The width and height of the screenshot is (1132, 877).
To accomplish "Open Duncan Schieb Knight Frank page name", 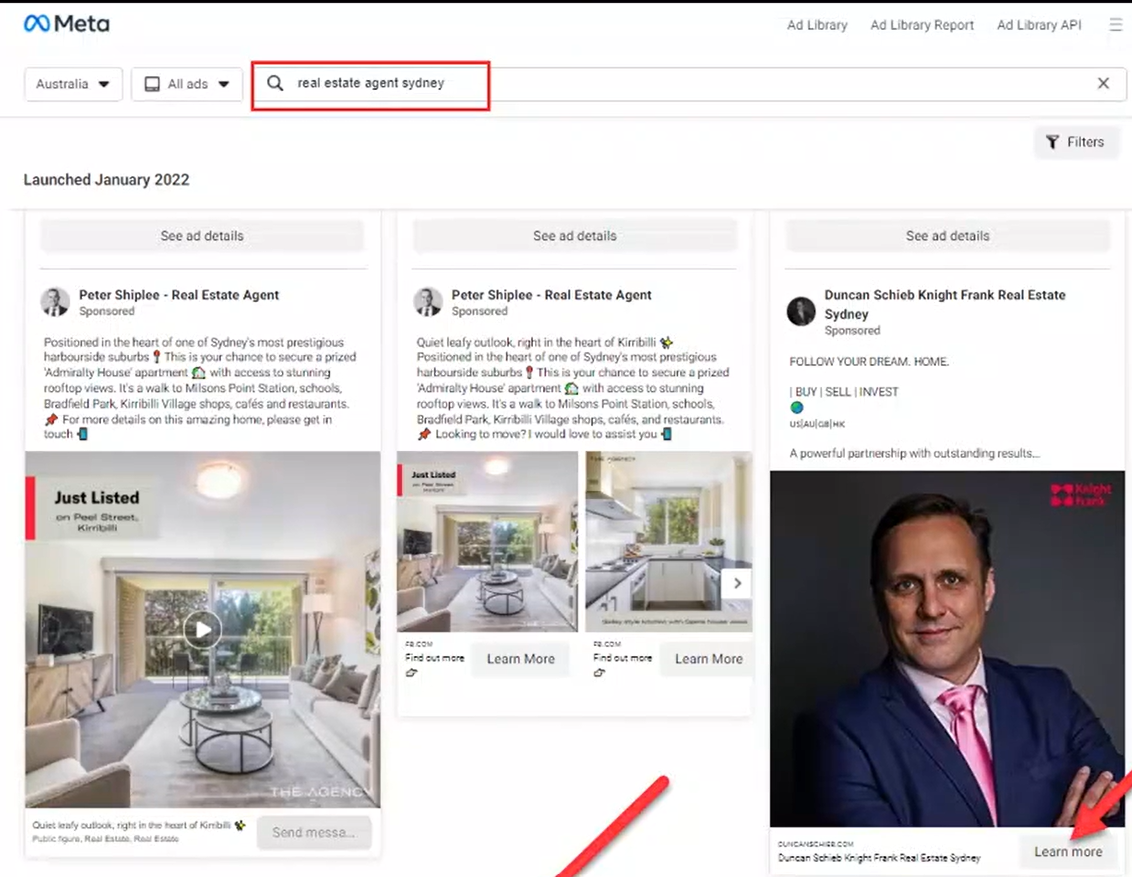I will pyautogui.click(x=944, y=305).
